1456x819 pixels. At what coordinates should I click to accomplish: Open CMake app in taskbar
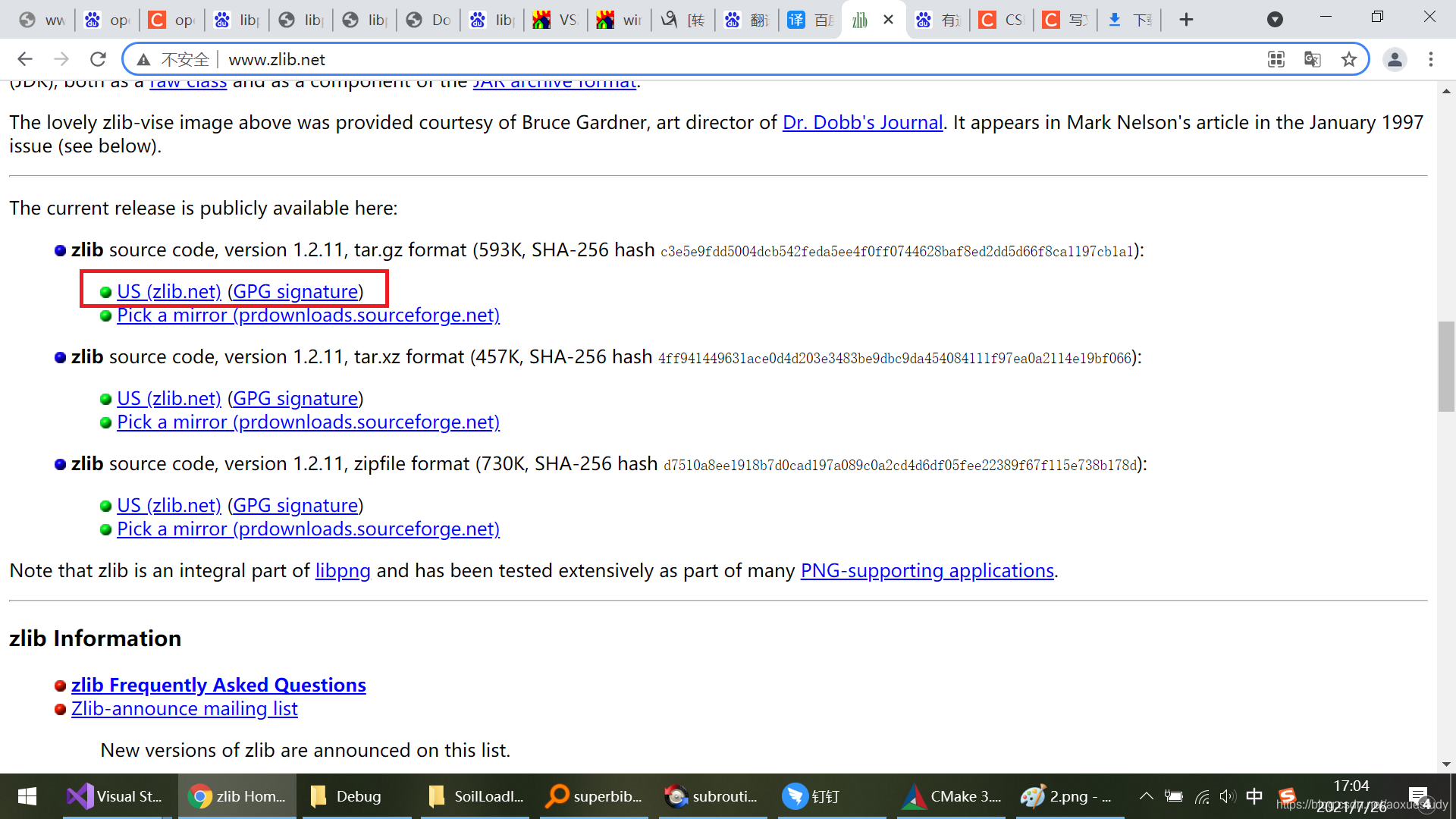tap(952, 796)
